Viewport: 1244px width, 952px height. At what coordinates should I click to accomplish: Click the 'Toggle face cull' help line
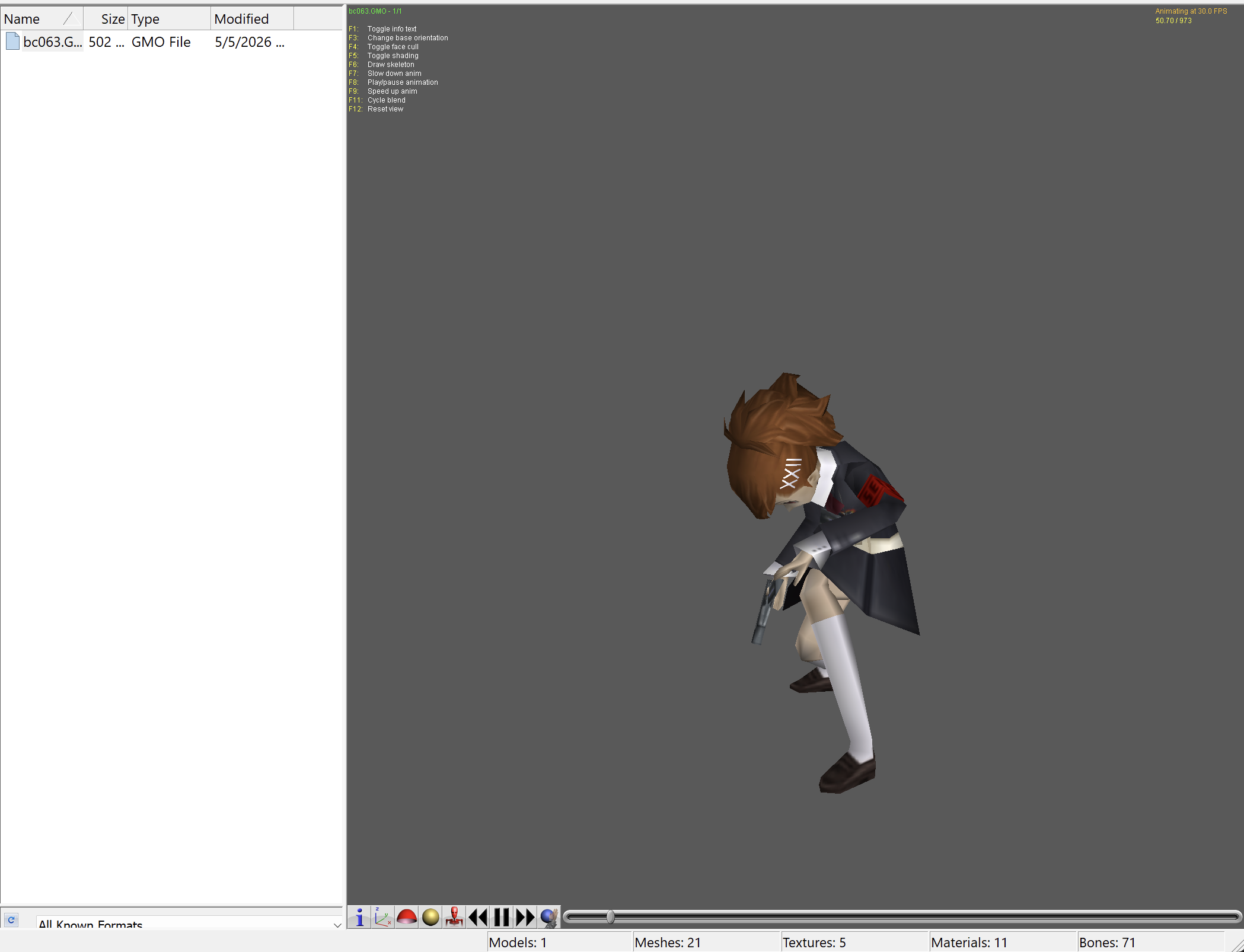pos(393,47)
